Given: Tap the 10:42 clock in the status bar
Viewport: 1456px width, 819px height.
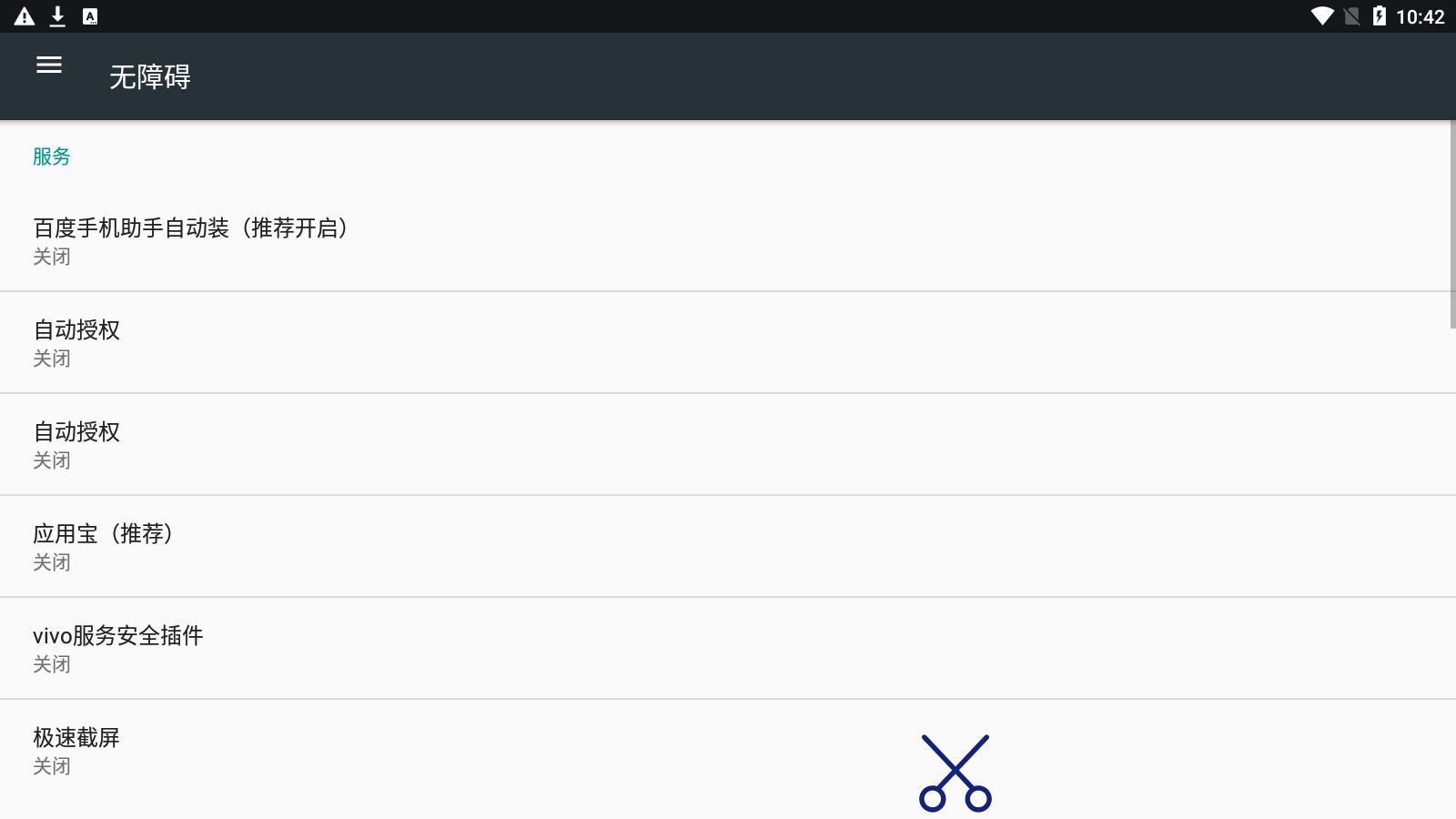Looking at the screenshot, I should pos(1420,16).
